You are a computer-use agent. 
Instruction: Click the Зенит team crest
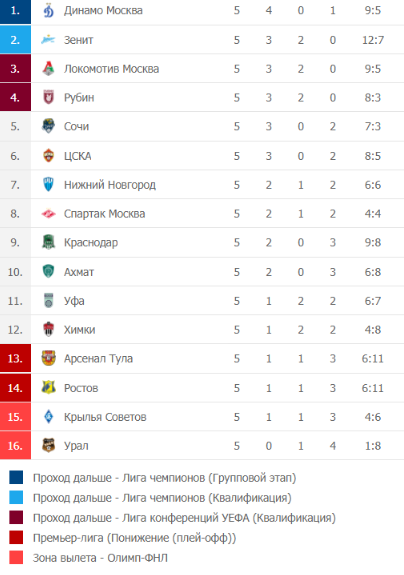tap(48, 40)
